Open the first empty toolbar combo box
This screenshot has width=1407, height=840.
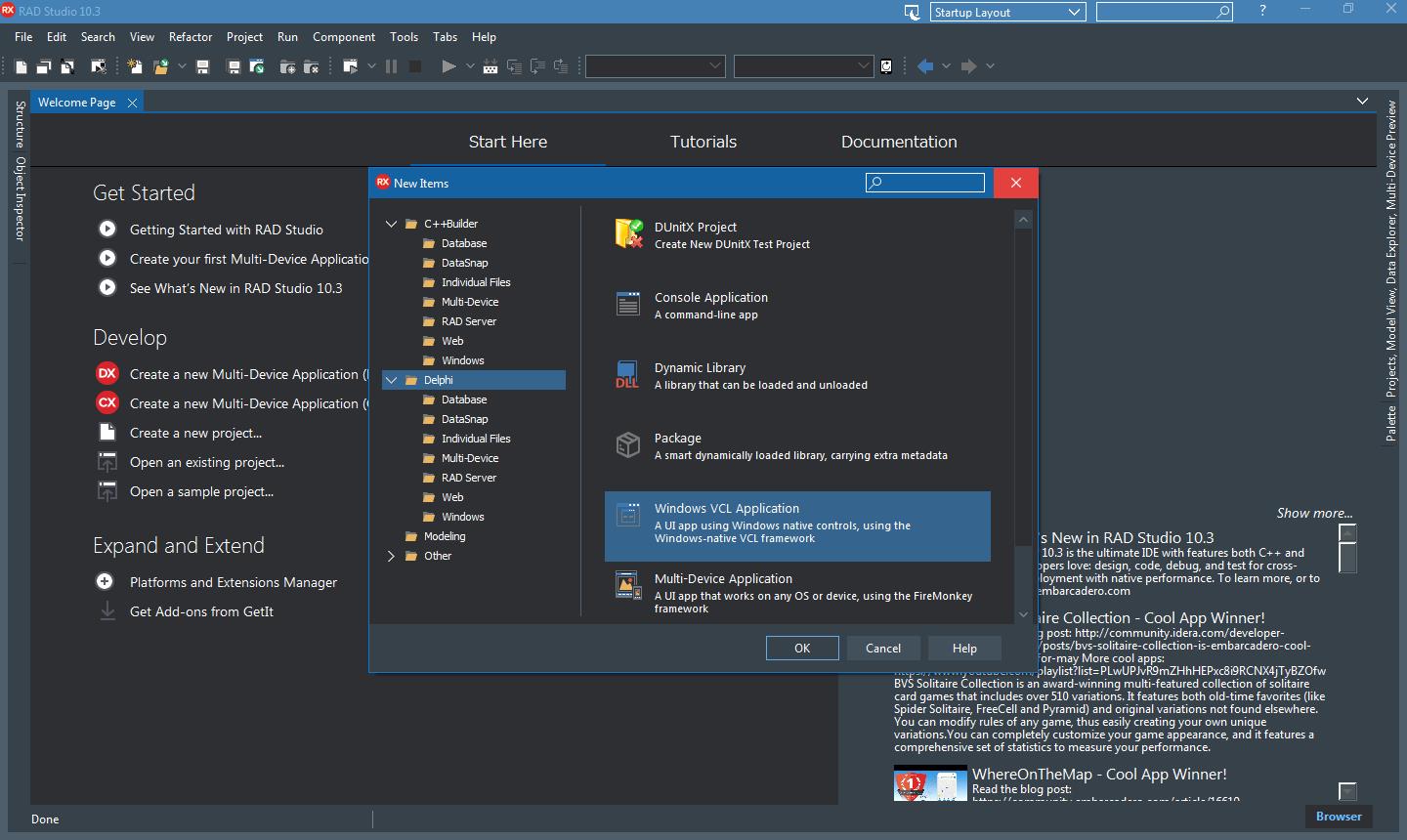(x=655, y=66)
